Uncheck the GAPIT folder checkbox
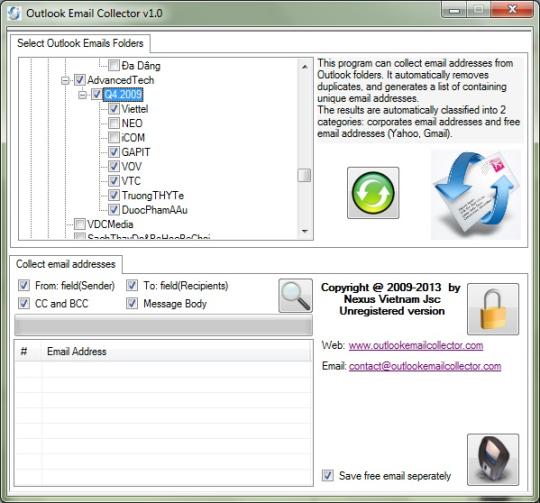This screenshot has height=503, width=540. pos(114,152)
